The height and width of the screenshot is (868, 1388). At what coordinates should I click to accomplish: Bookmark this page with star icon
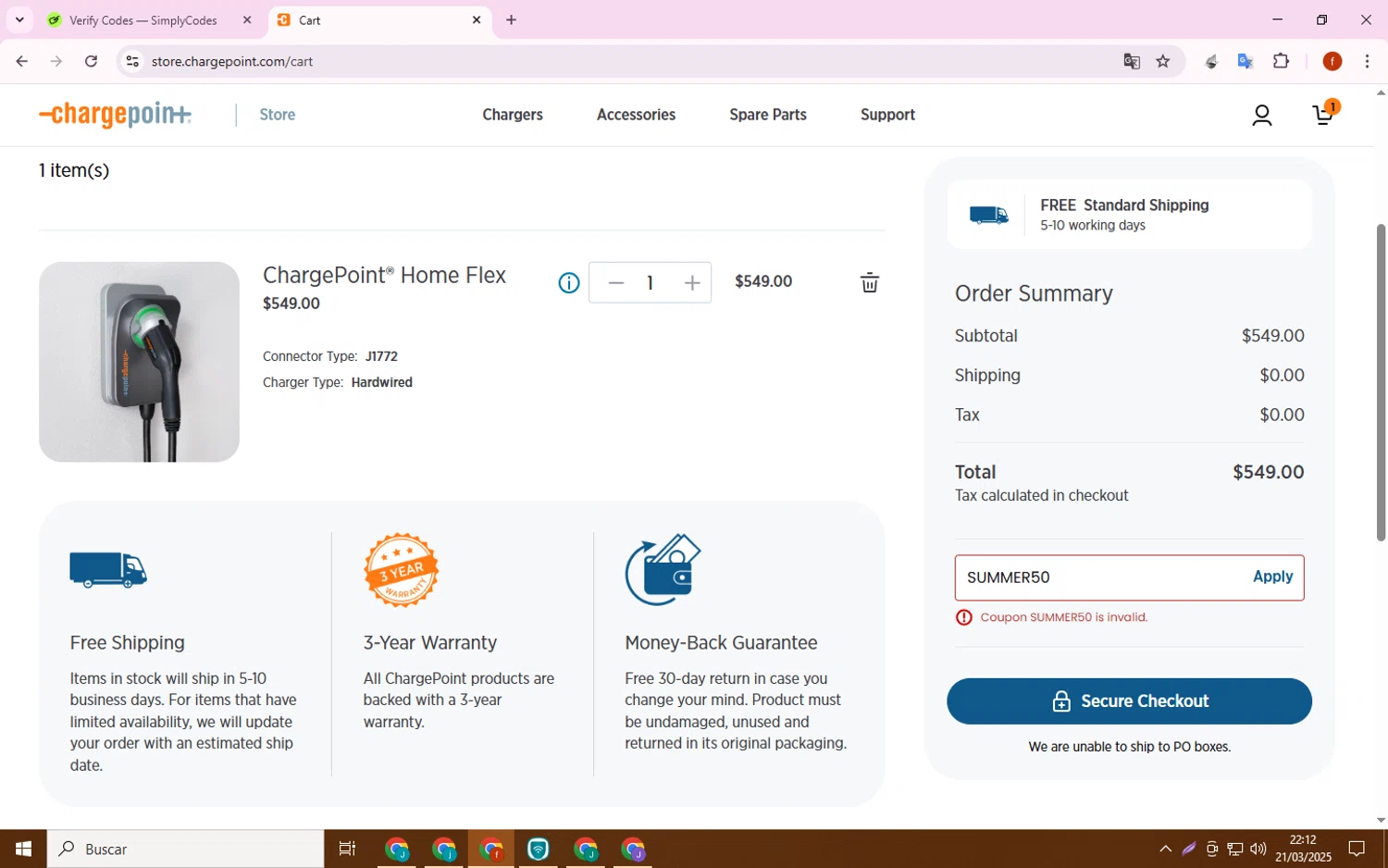[1163, 61]
